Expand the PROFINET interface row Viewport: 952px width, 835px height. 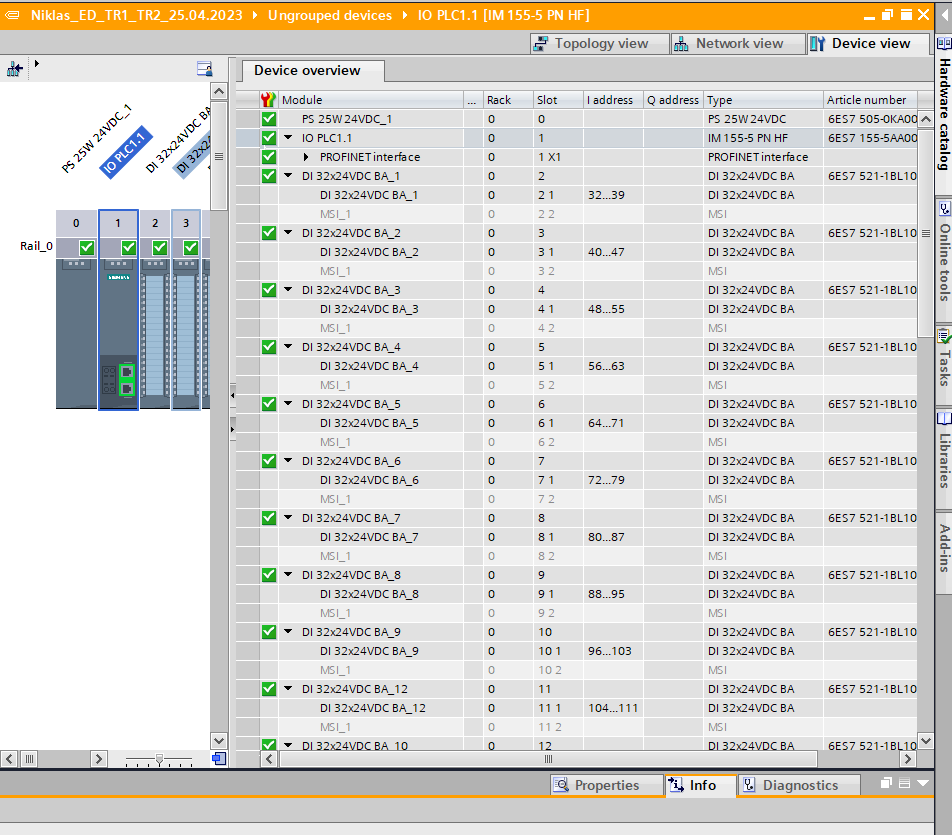(307, 157)
